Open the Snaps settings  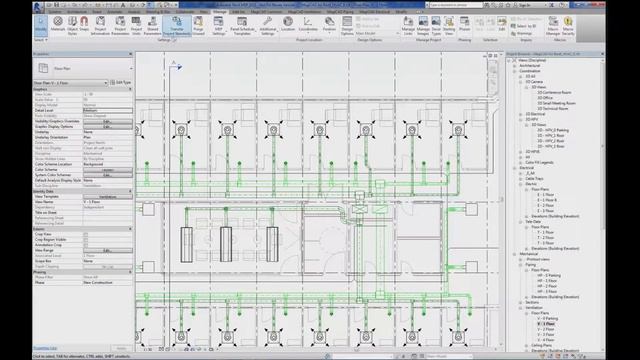click(84, 24)
